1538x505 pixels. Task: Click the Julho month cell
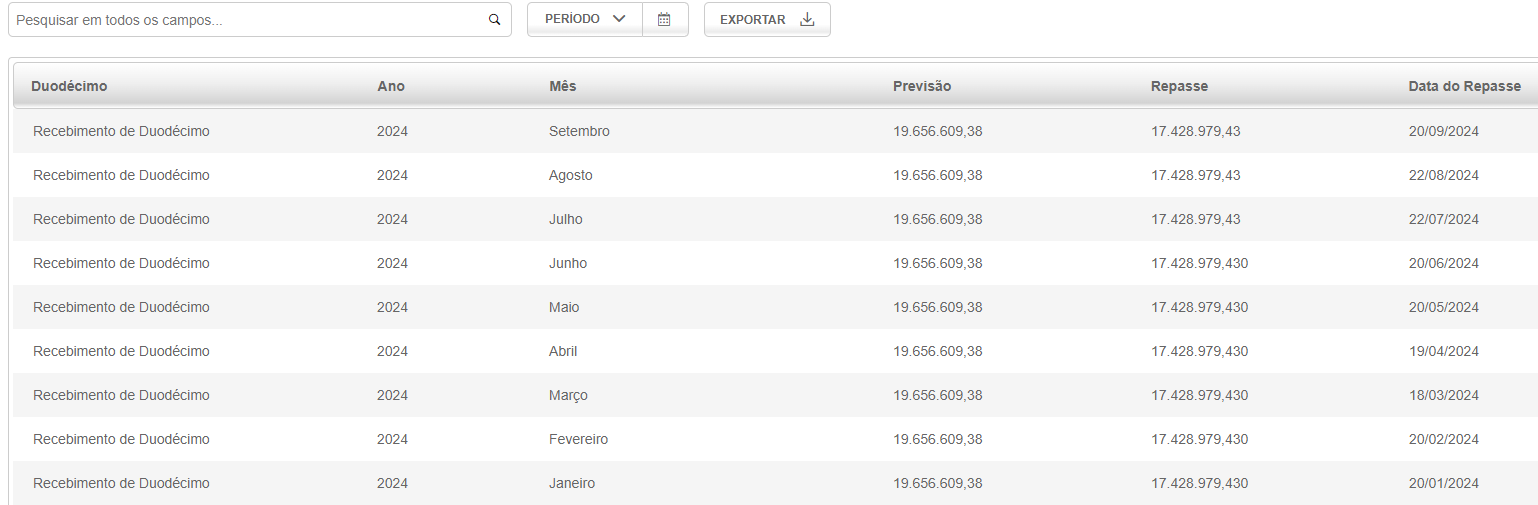(x=566, y=219)
